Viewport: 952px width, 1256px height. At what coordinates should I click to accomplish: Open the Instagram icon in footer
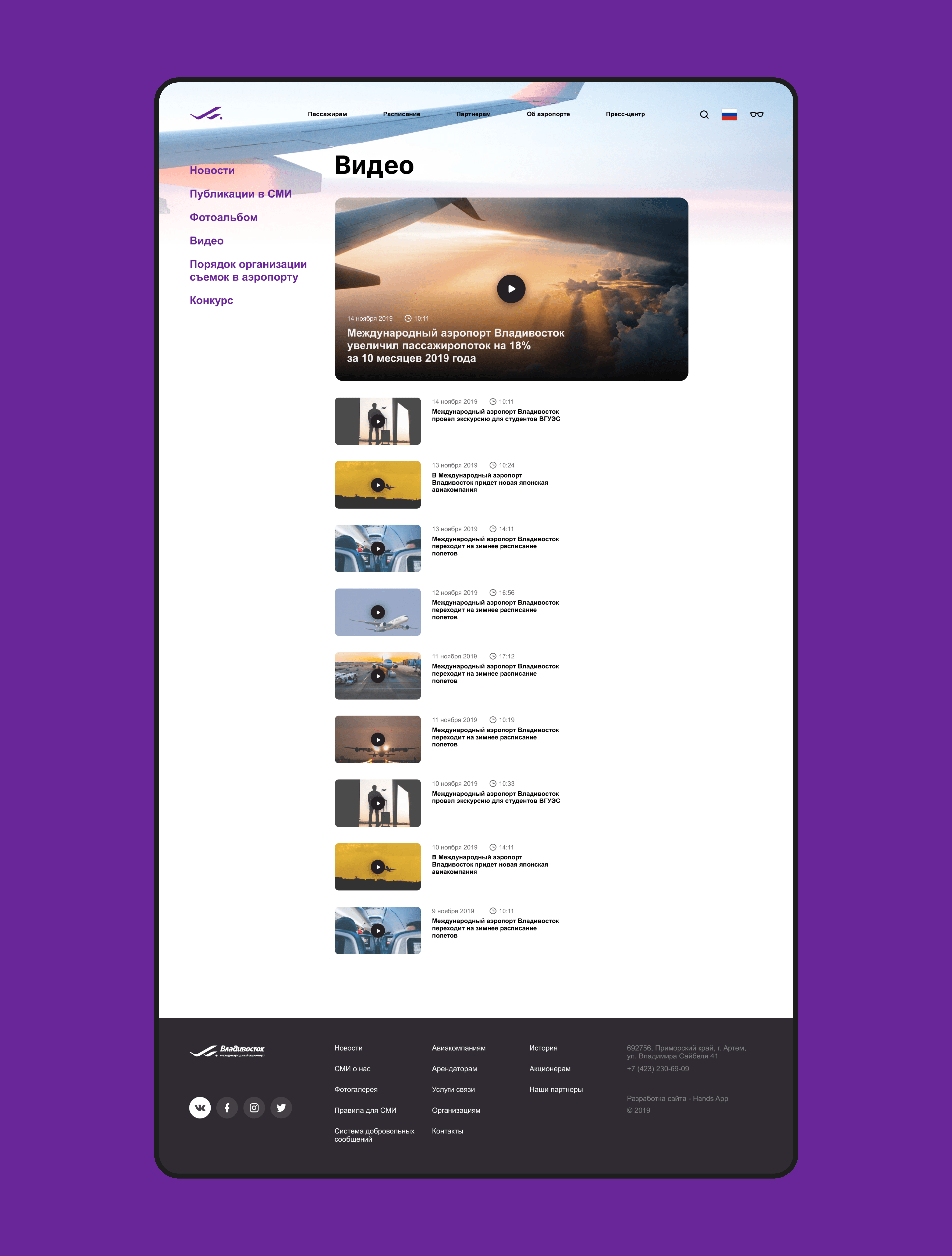(254, 1107)
